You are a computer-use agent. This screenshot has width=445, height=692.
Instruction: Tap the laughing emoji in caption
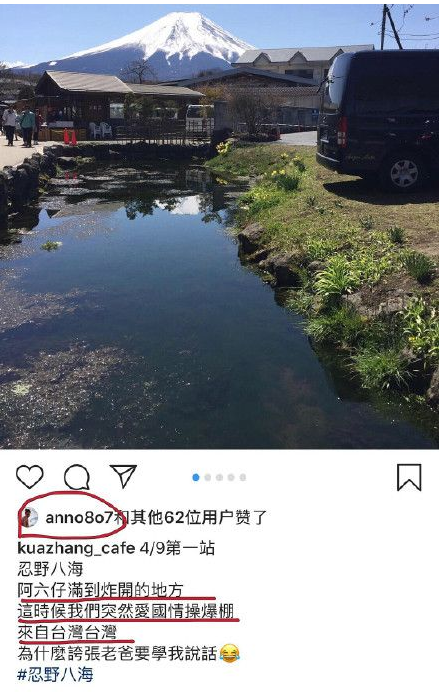click(x=230, y=653)
